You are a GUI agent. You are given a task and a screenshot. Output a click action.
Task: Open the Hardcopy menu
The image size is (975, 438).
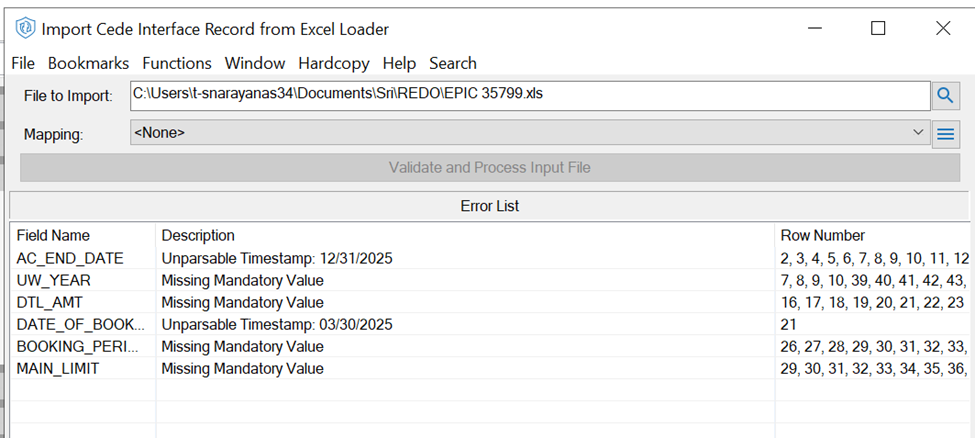pos(334,63)
